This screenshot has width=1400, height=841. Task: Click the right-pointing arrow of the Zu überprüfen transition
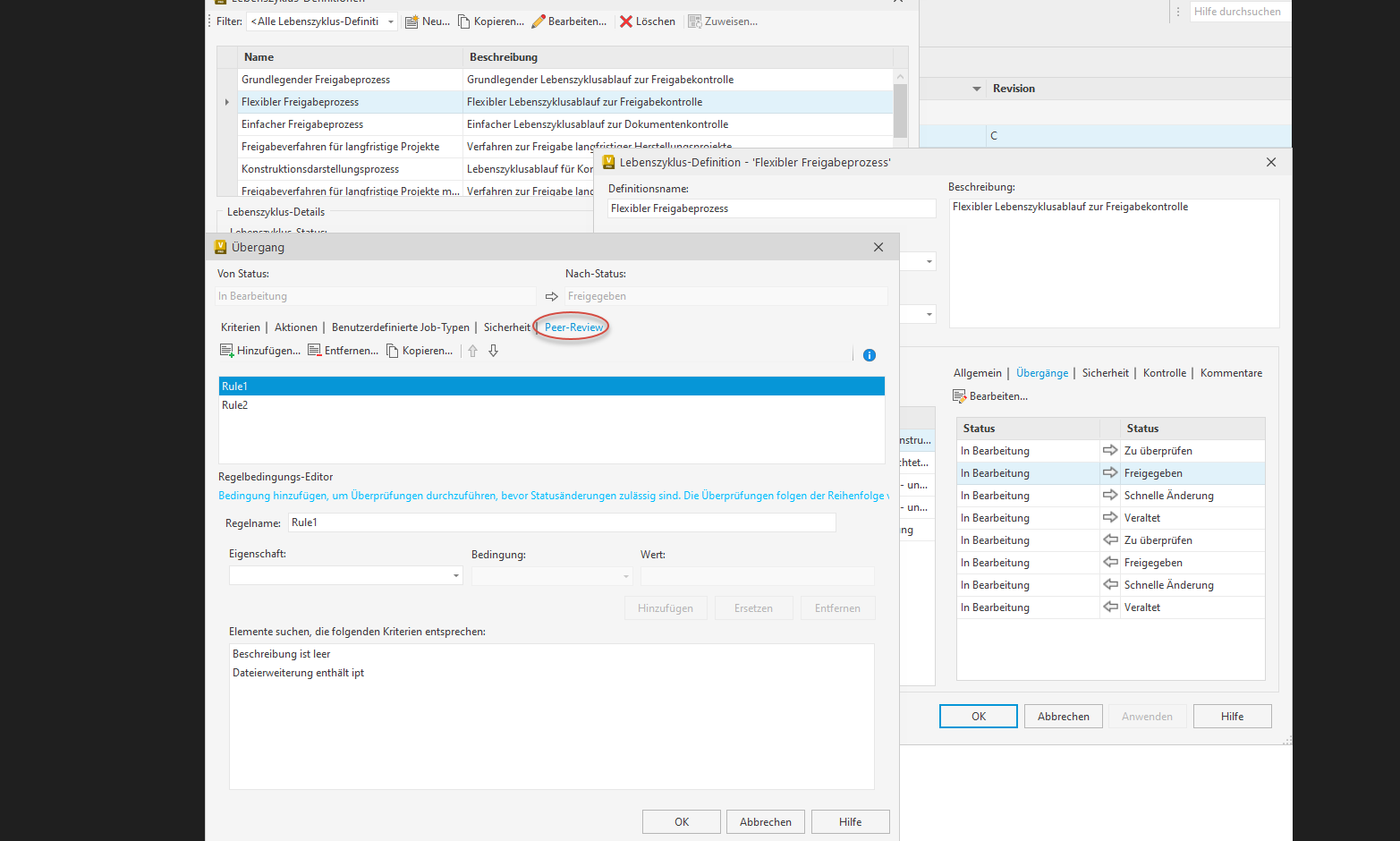(1110, 450)
